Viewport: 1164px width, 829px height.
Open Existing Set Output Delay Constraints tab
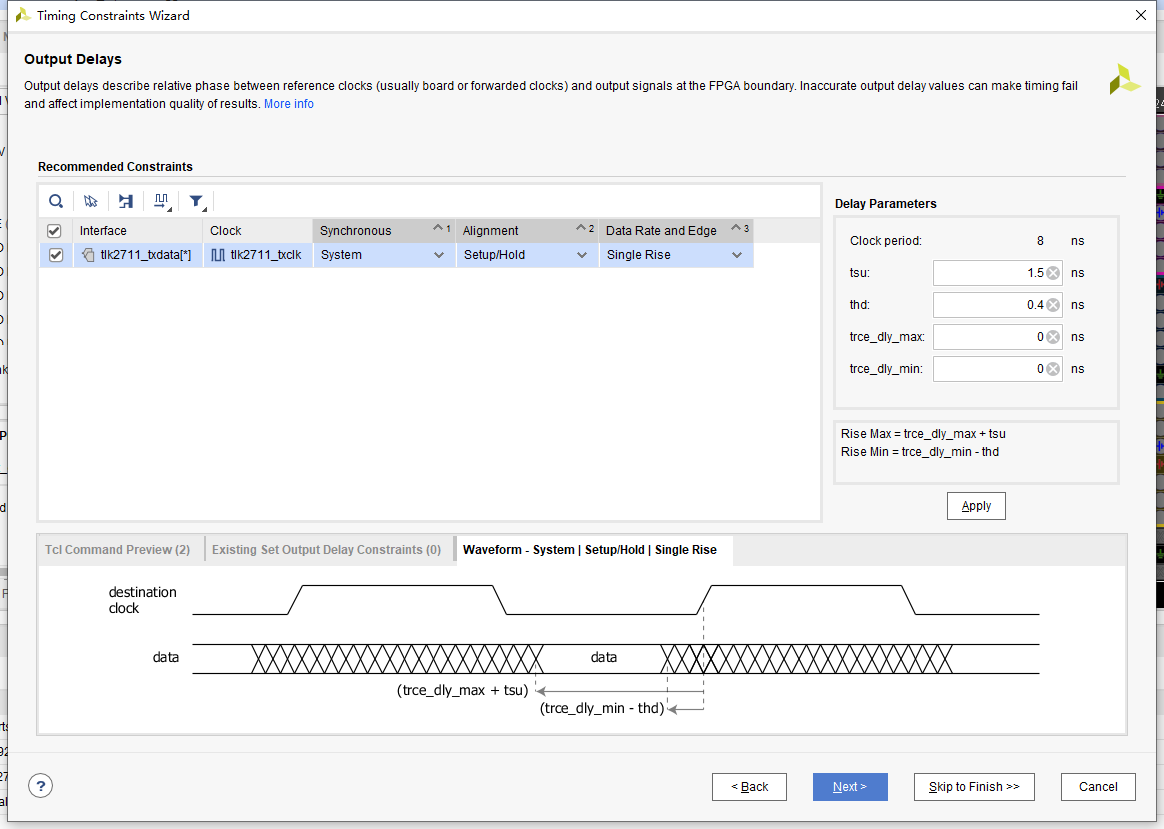click(326, 549)
